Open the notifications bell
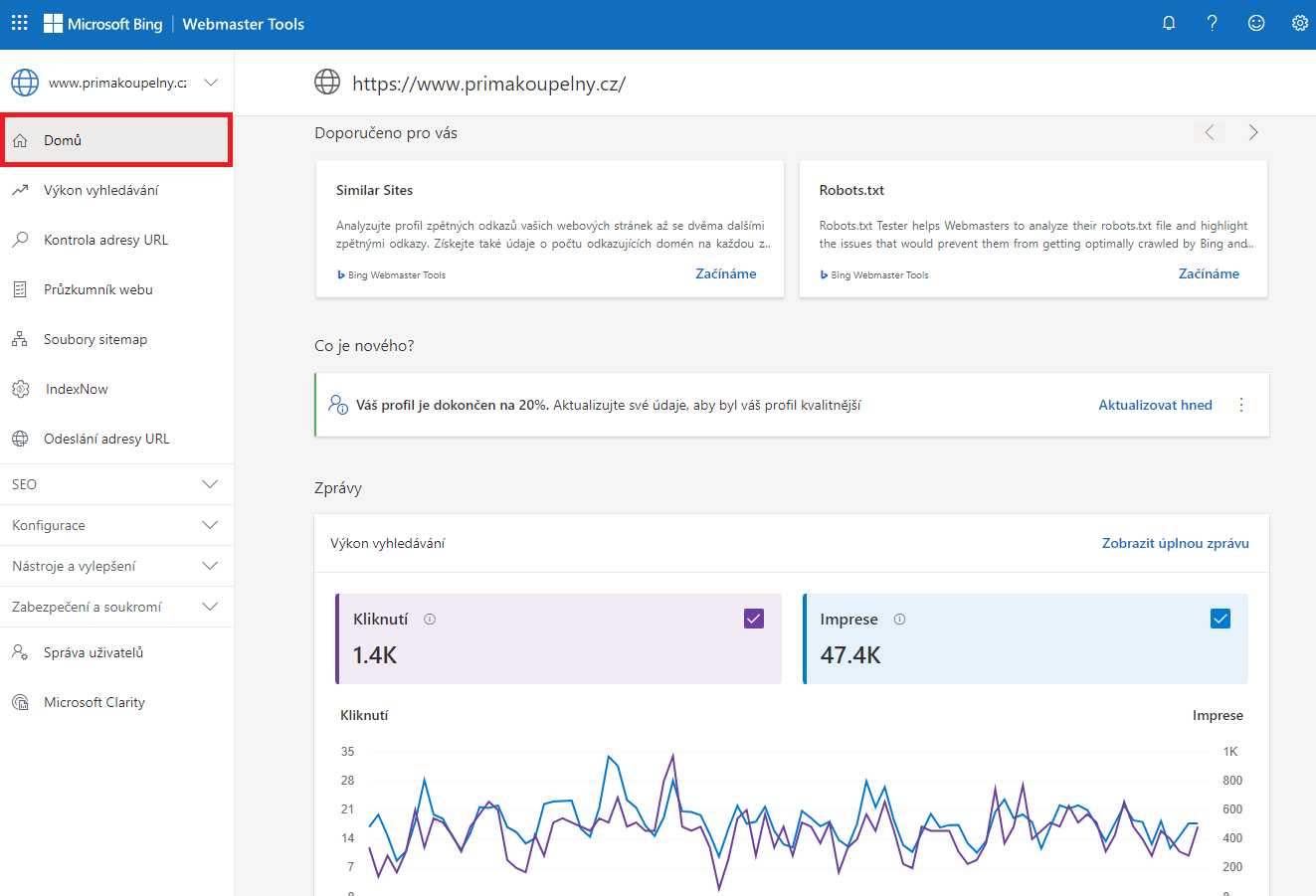Screen dimensions: 1316x896 (x=1169, y=23)
